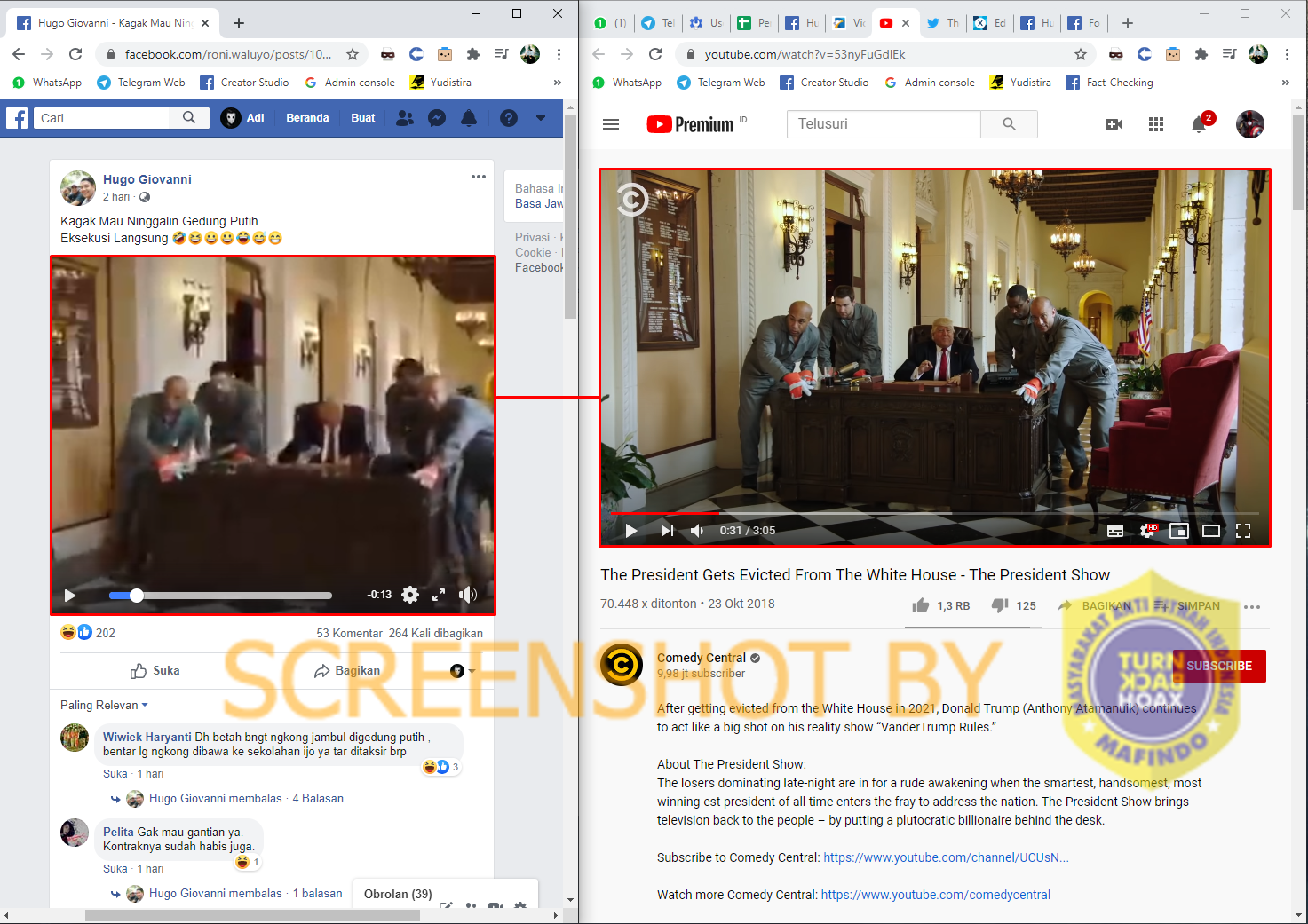Open Facebook video settings gear
This screenshot has height=924, width=1308.
(410, 595)
